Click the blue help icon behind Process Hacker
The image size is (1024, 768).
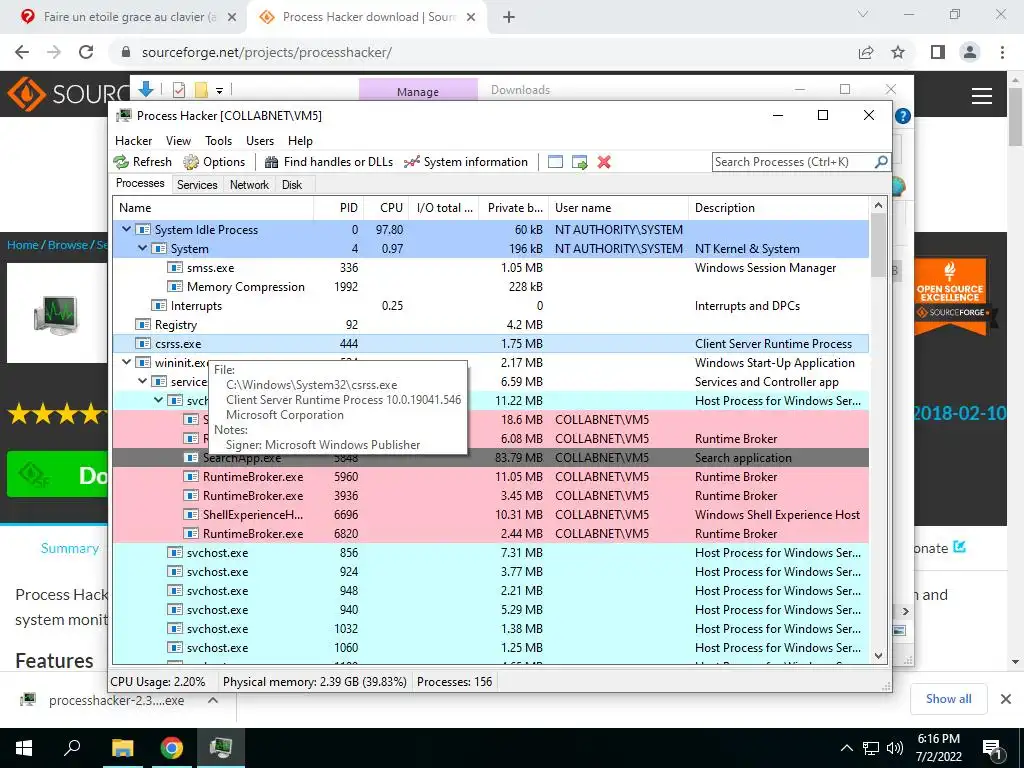(903, 116)
